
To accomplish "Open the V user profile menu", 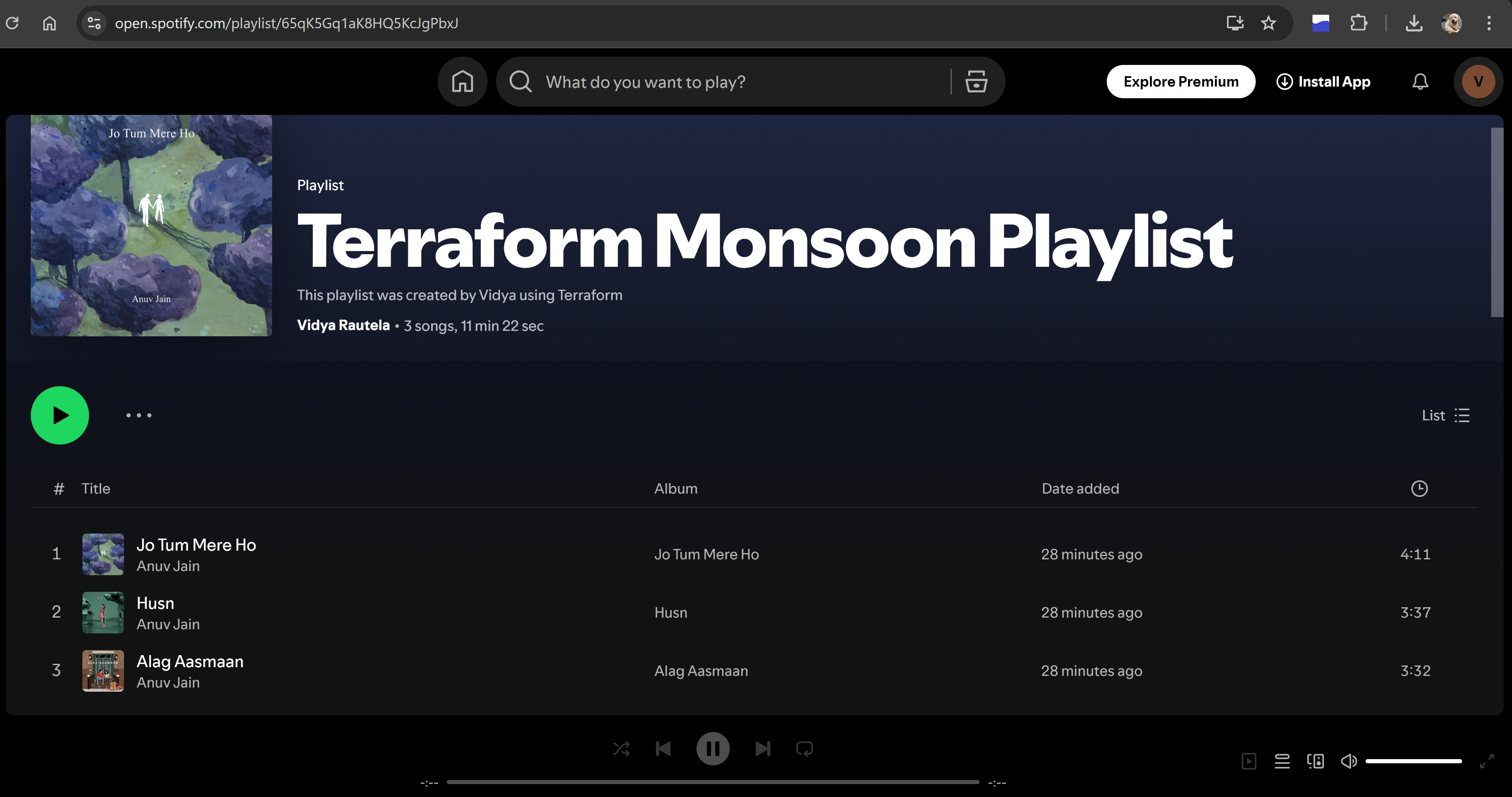I will point(1478,82).
